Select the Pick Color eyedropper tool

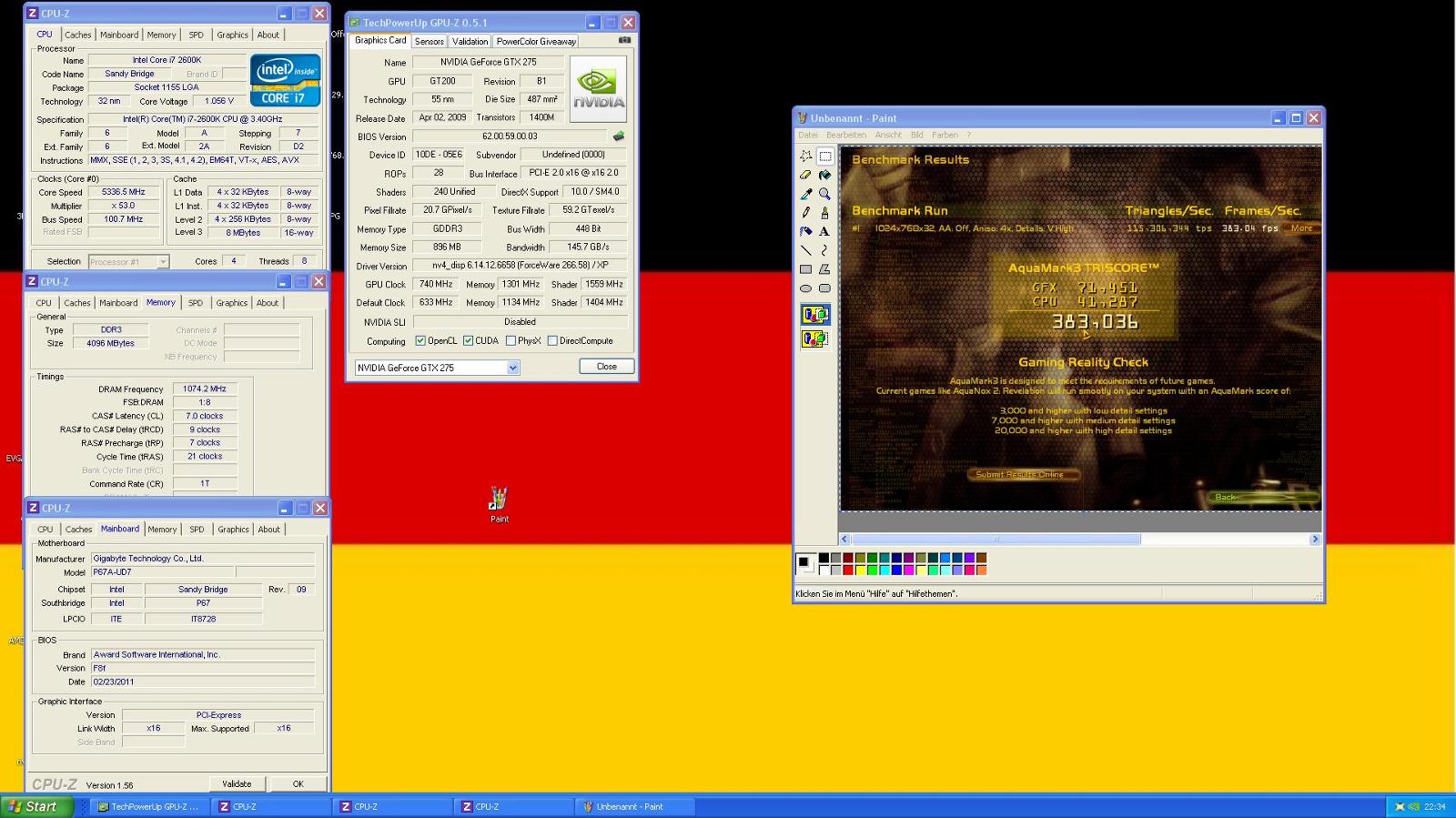tap(805, 194)
